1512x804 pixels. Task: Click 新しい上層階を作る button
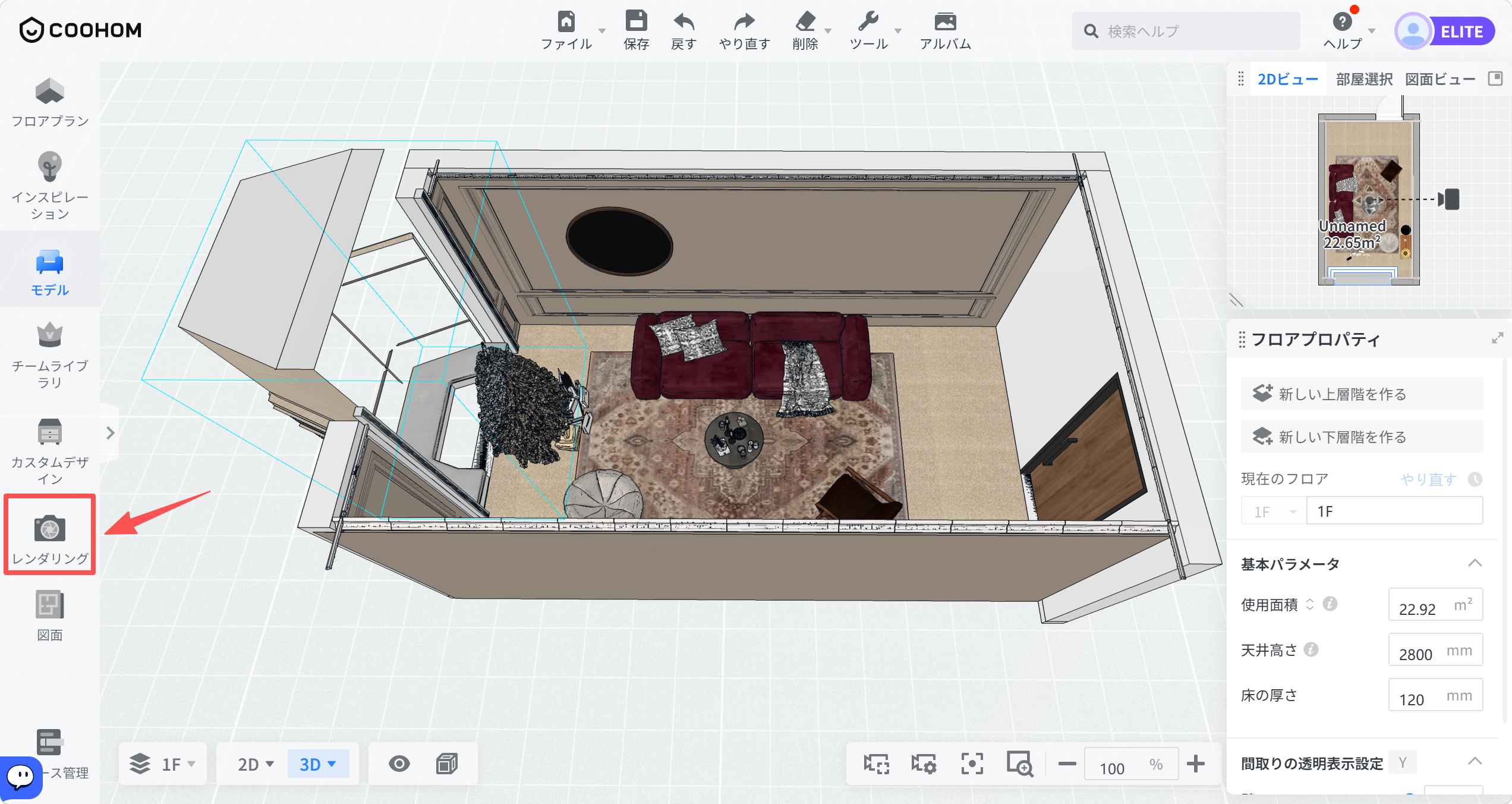coord(1362,394)
